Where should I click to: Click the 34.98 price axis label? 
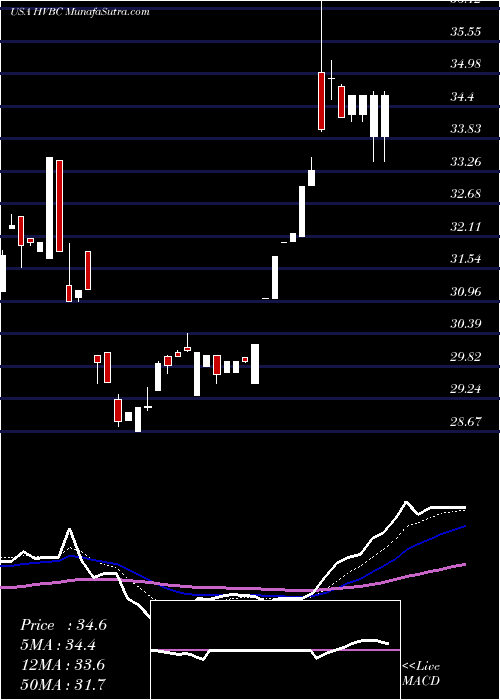[x=466, y=64]
